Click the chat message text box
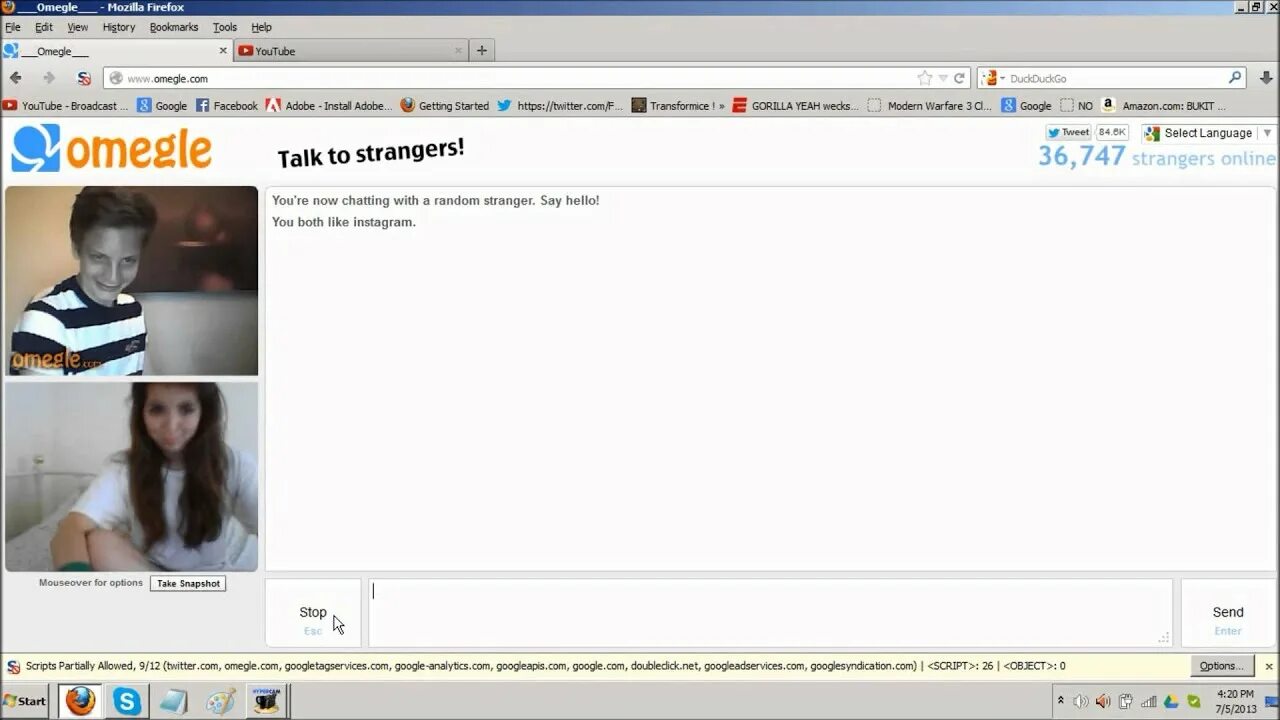 click(x=770, y=613)
